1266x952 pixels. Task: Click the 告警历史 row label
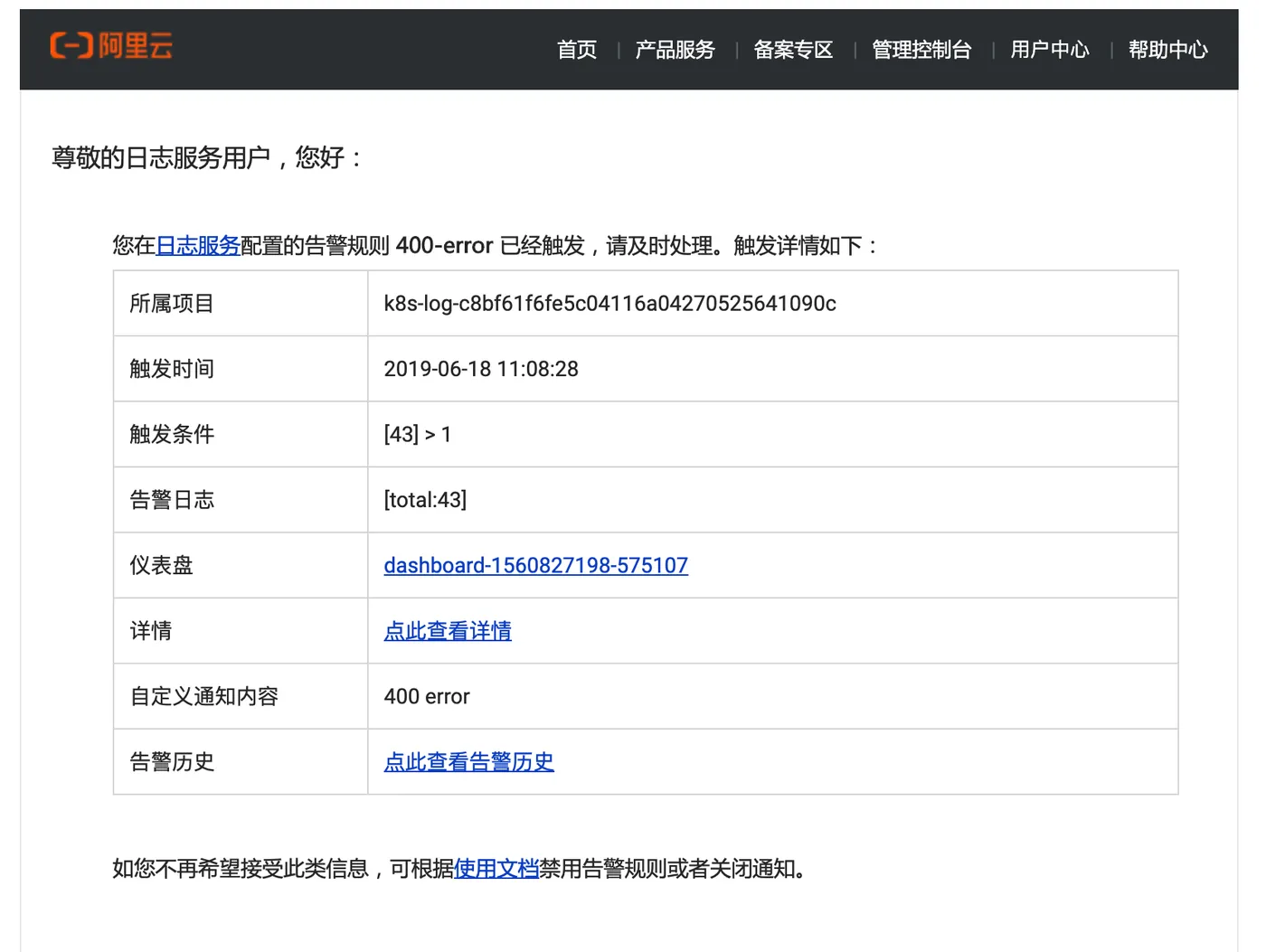[x=172, y=762]
